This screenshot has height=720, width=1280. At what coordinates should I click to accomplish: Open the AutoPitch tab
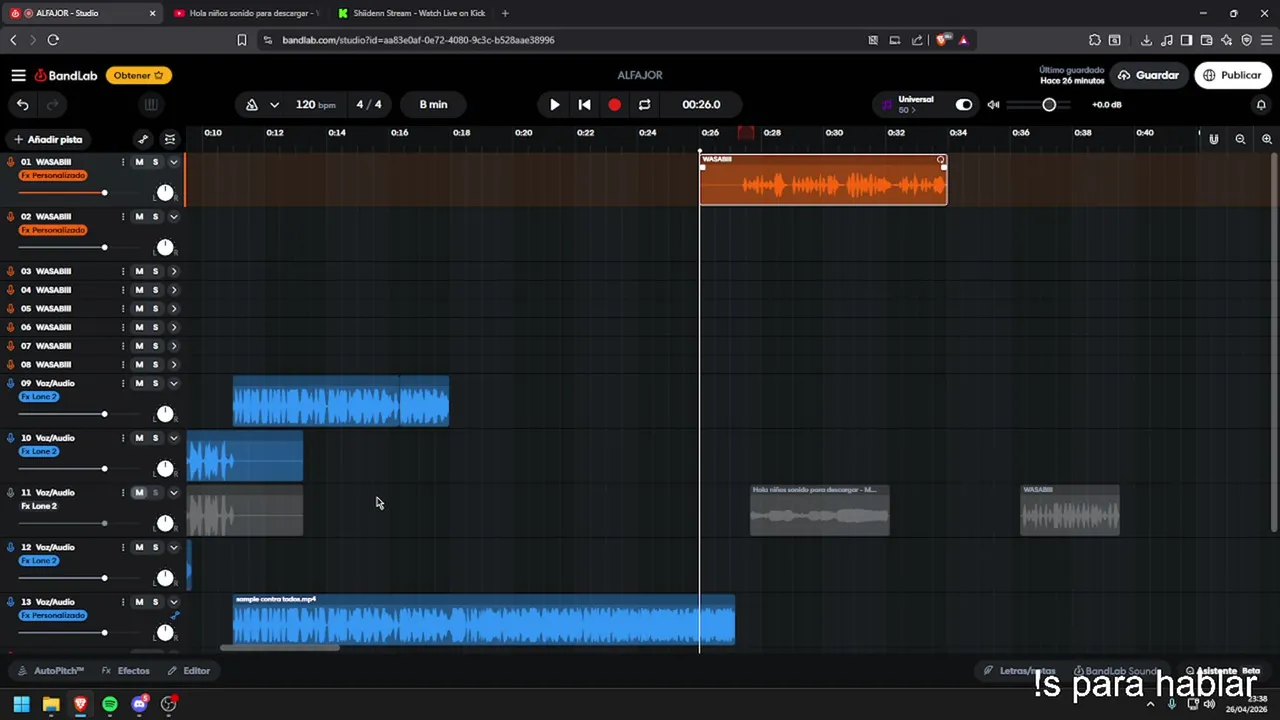(x=51, y=671)
